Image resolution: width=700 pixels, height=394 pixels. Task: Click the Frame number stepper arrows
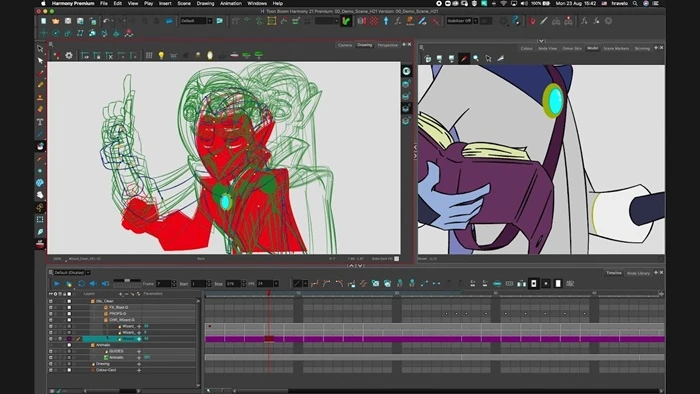174,284
